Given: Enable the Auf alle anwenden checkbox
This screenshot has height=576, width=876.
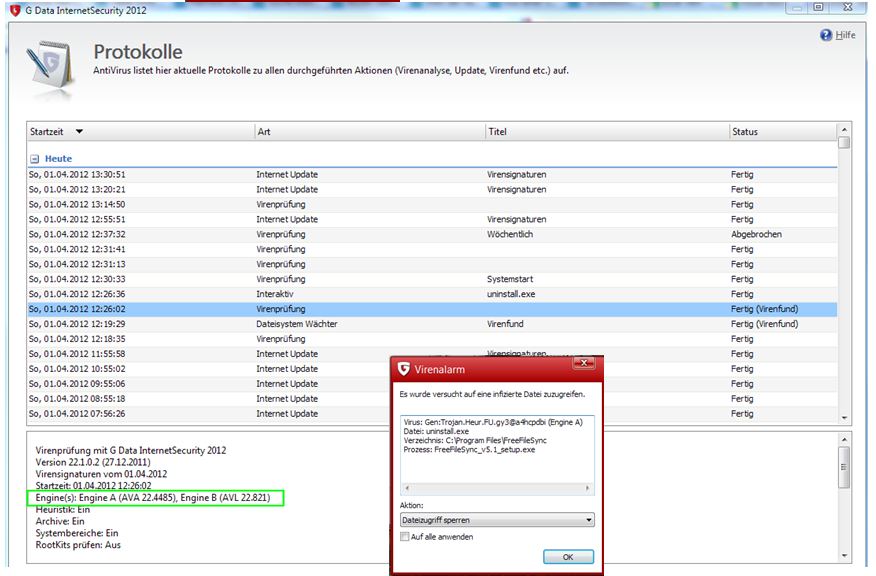Looking at the screenshot, I should pos(404,537).
